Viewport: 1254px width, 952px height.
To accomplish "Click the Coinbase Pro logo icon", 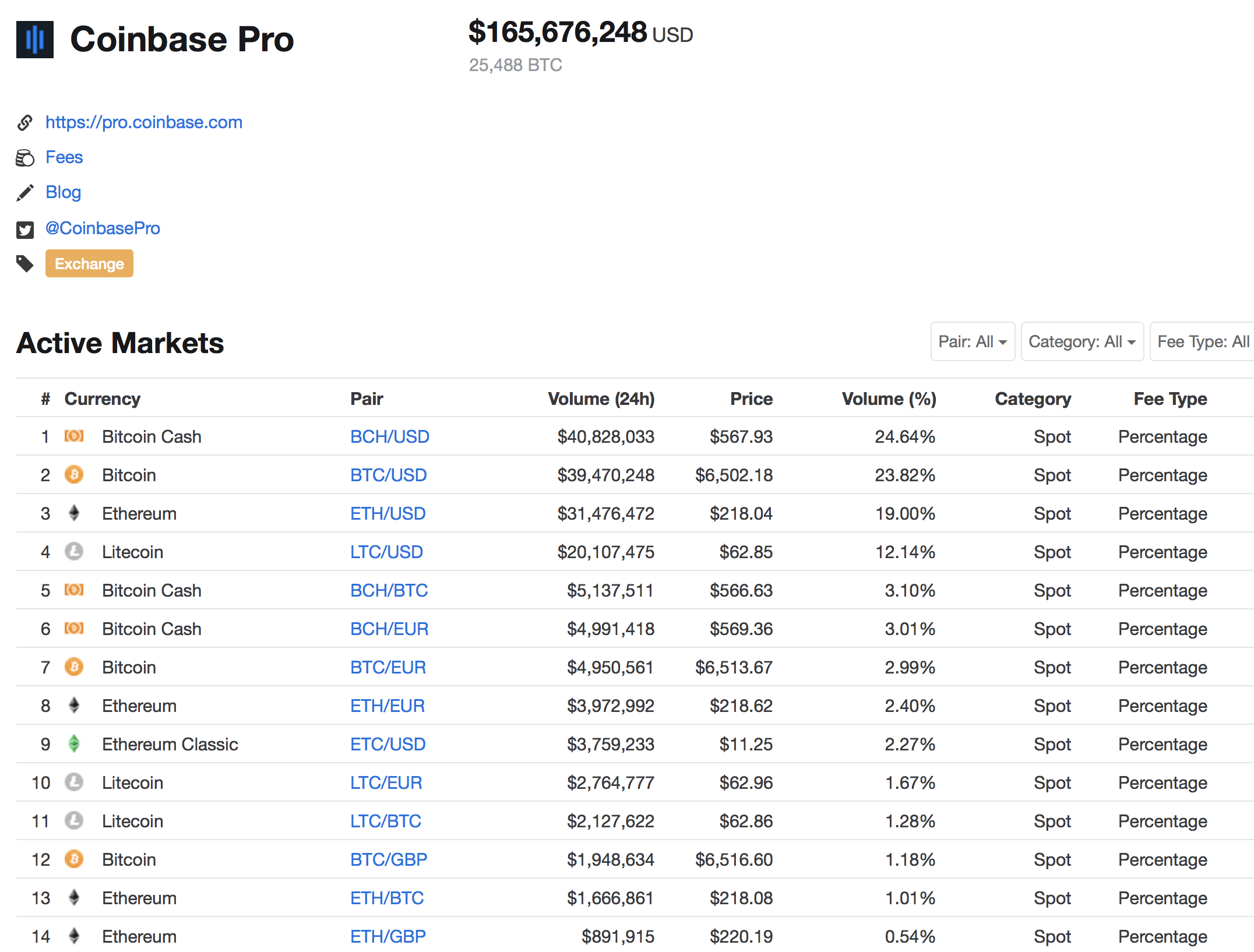I will (35, 40).
